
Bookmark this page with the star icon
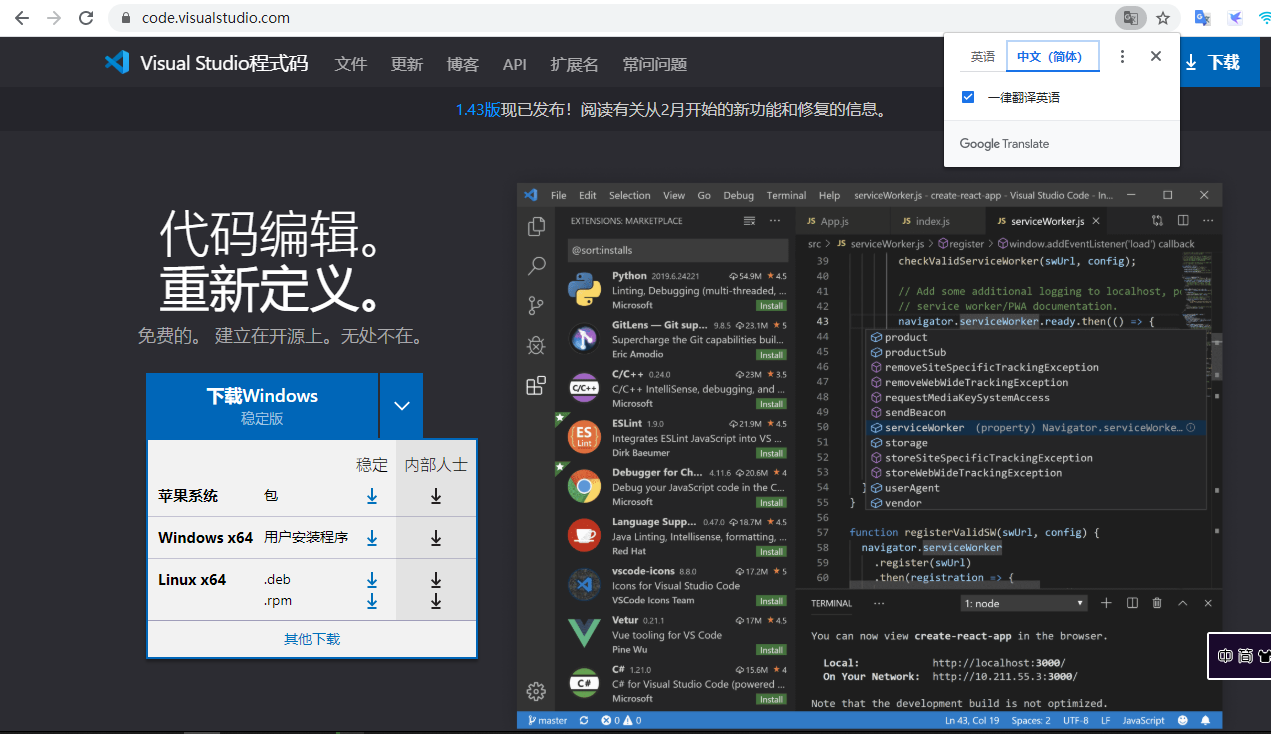tap(1162, 18)
